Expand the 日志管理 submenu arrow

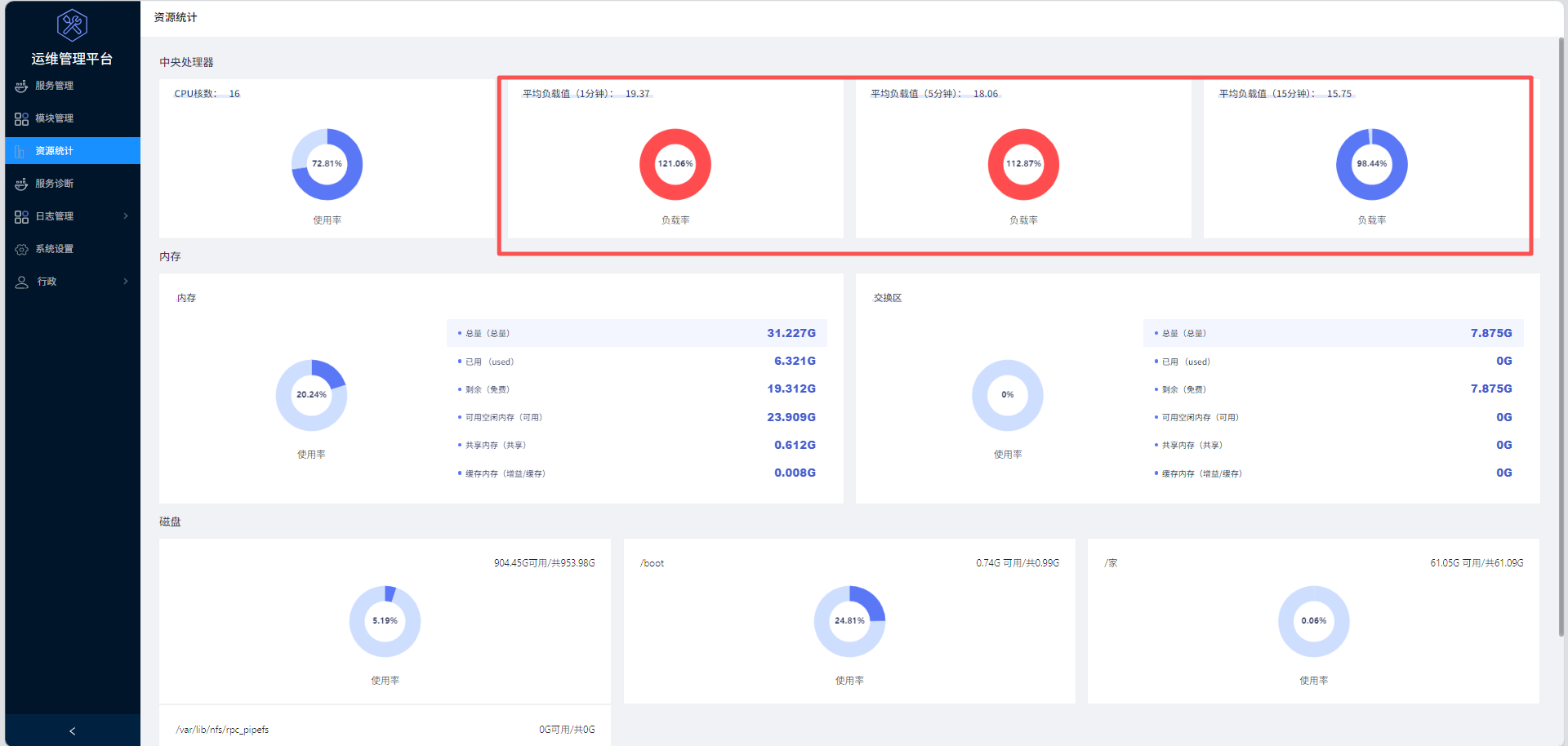coord(126,216)
